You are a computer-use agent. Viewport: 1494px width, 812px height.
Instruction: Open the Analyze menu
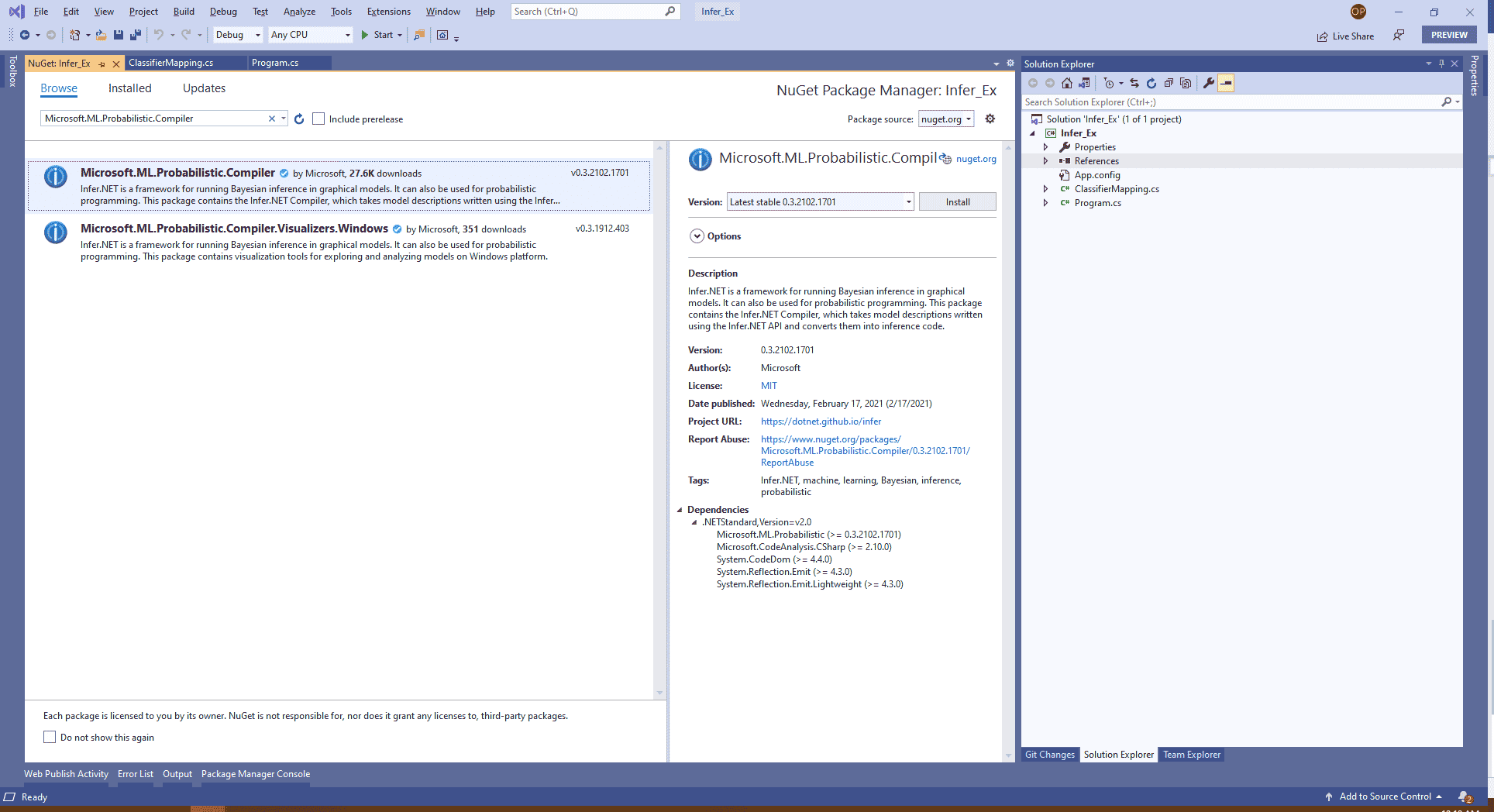[x=299, y=12]
